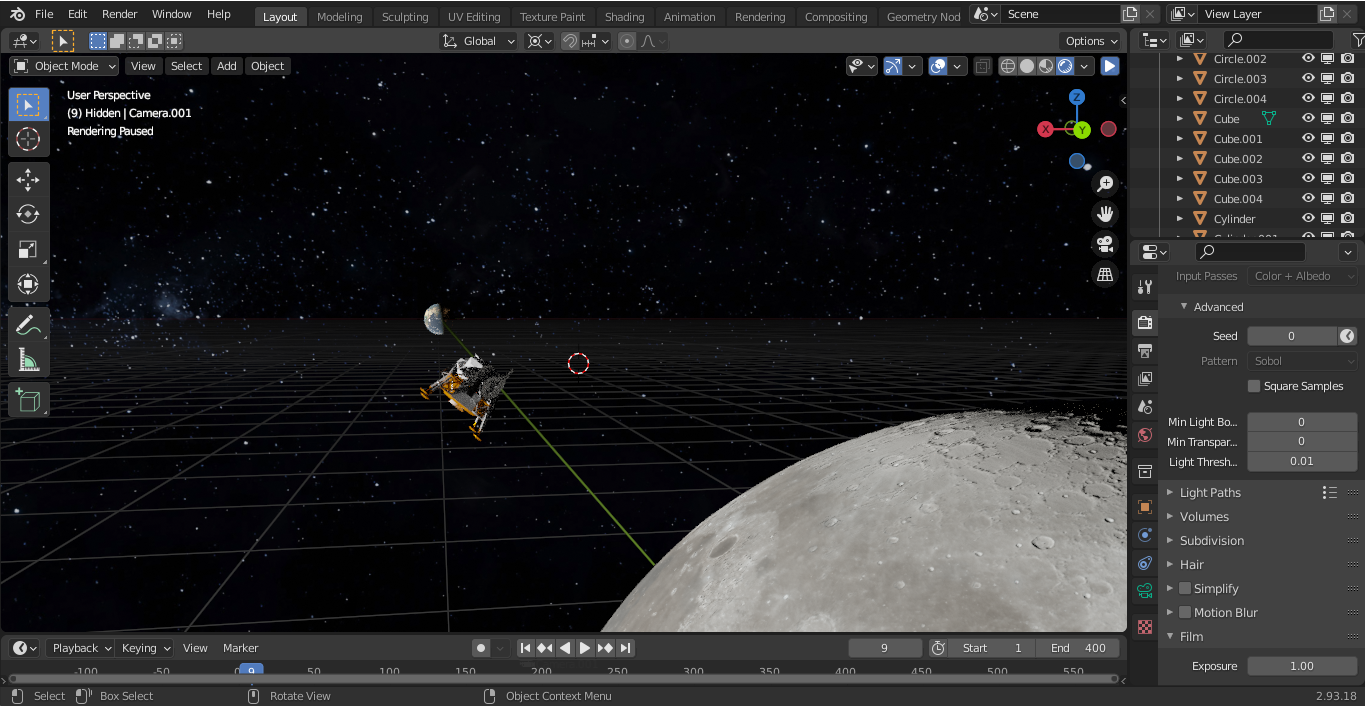Toggle snapping magnet icon
Screen dimensions: 1365x706
tap(569, 41)
